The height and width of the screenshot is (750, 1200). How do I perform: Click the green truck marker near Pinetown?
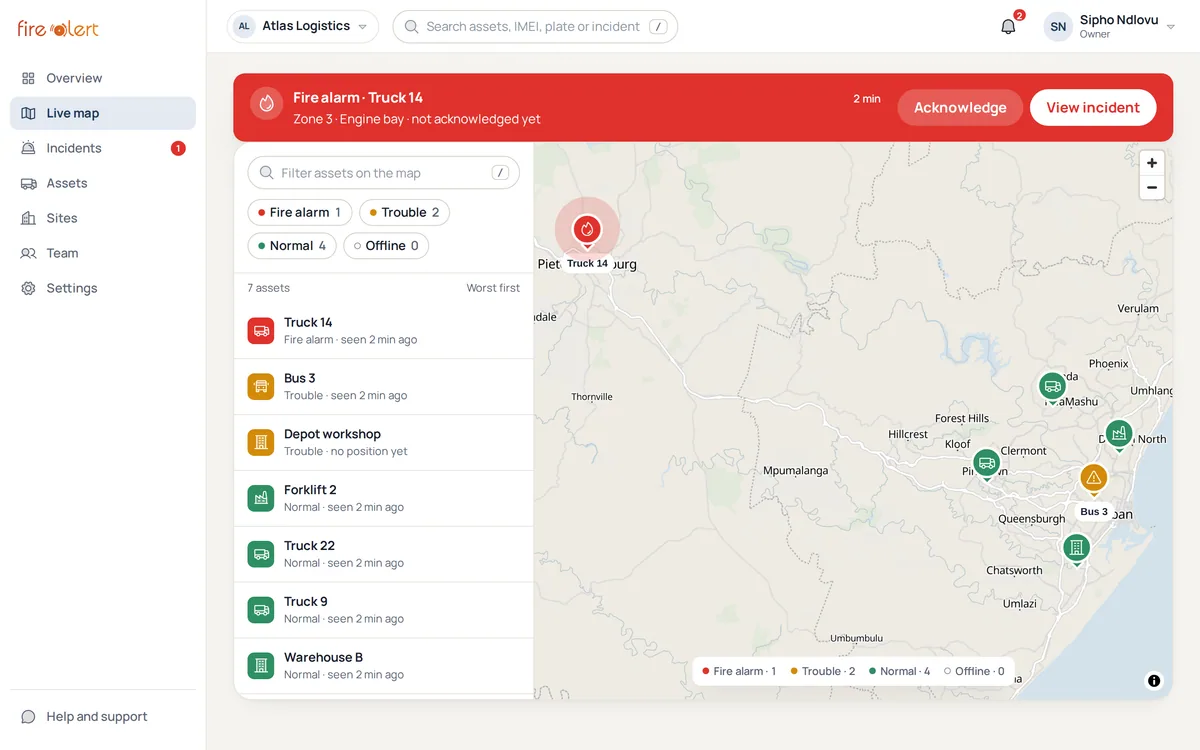(x=986, y=463)
